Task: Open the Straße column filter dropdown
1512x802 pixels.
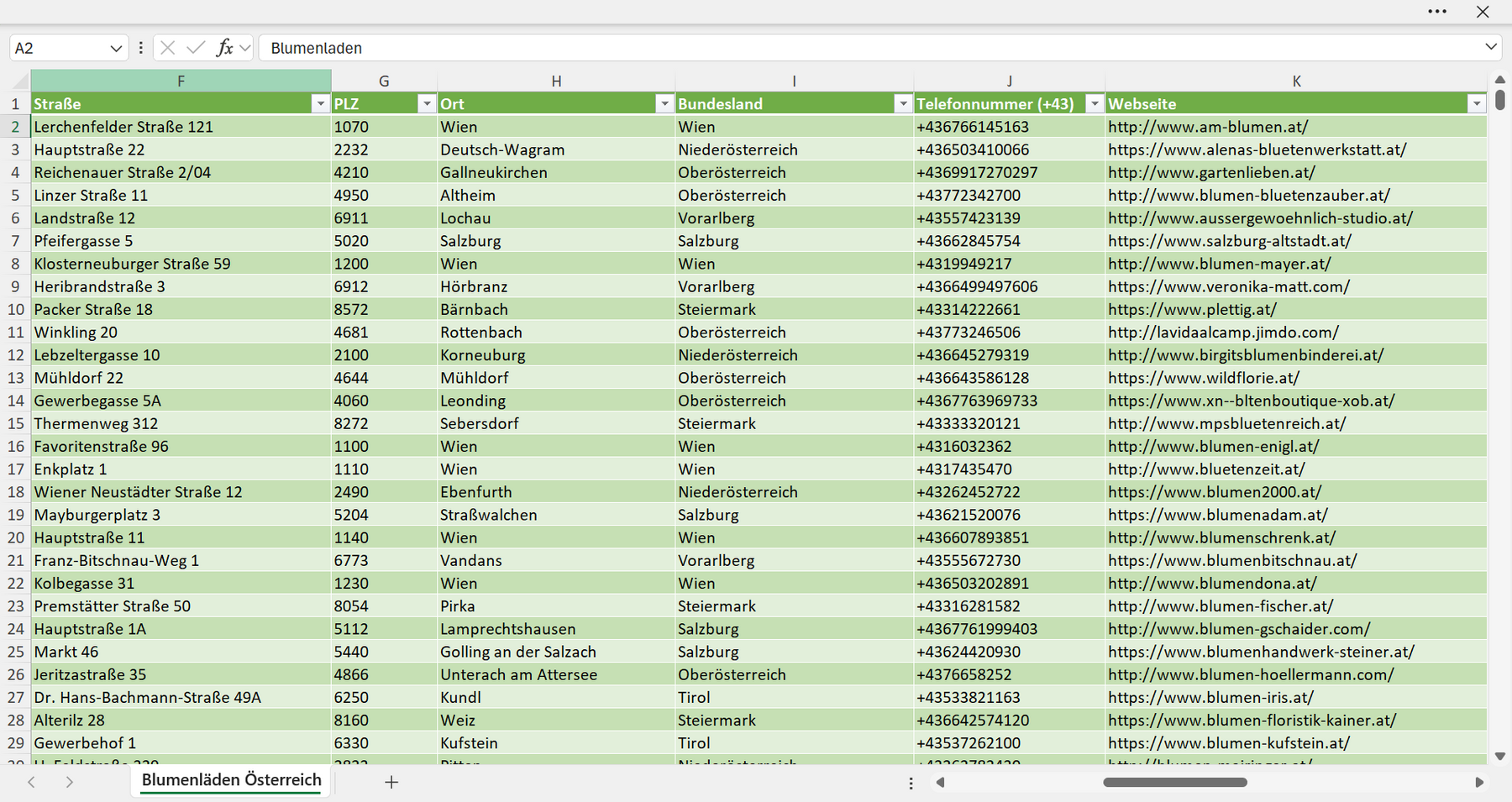Action: tap(319, 104)
